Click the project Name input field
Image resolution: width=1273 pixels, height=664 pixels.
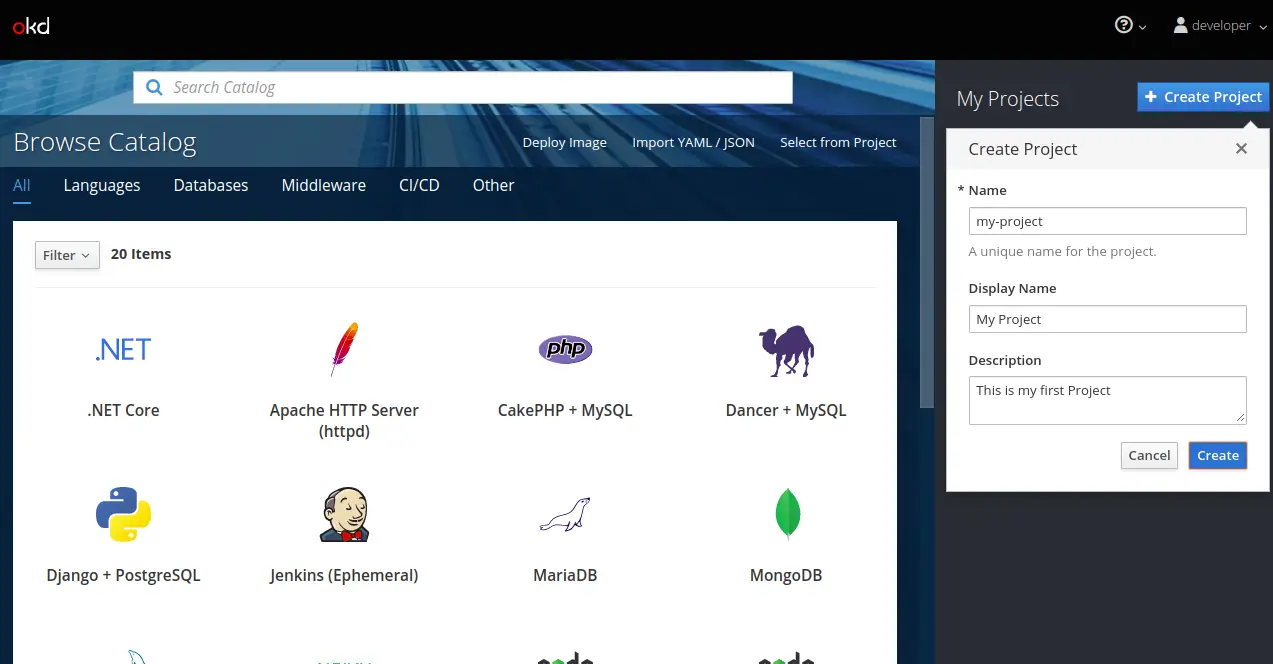pyautogui.click(x=1107, y=221)
